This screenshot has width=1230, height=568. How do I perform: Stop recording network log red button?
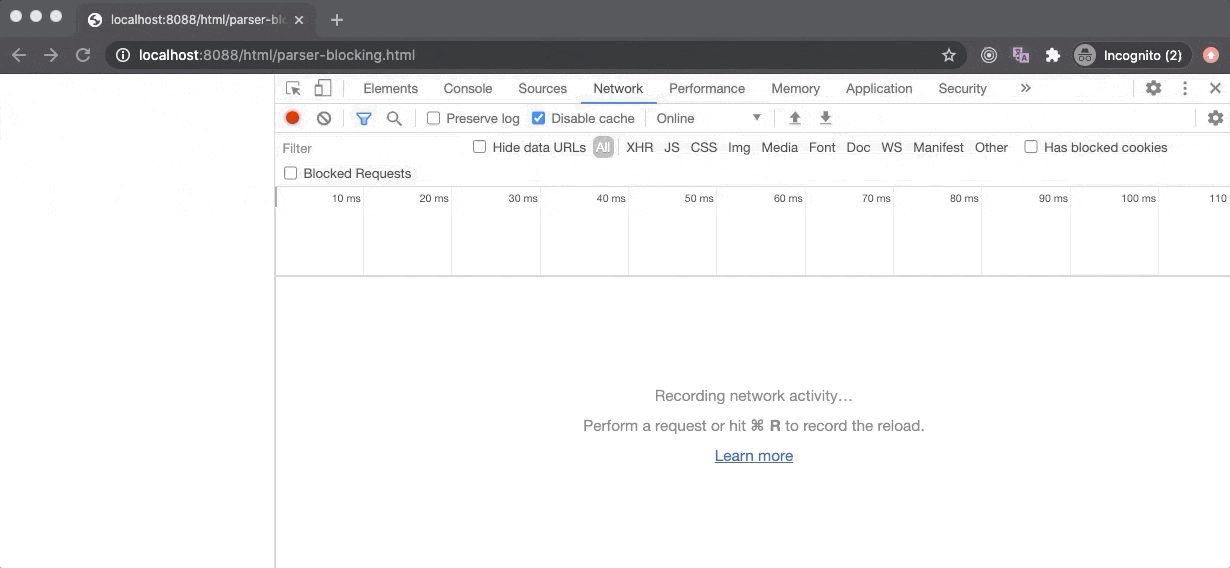292,118
